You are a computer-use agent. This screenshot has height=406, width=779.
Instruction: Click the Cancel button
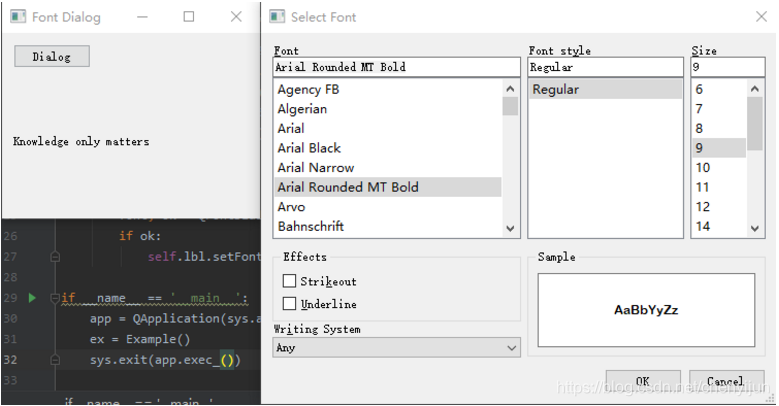726,381
